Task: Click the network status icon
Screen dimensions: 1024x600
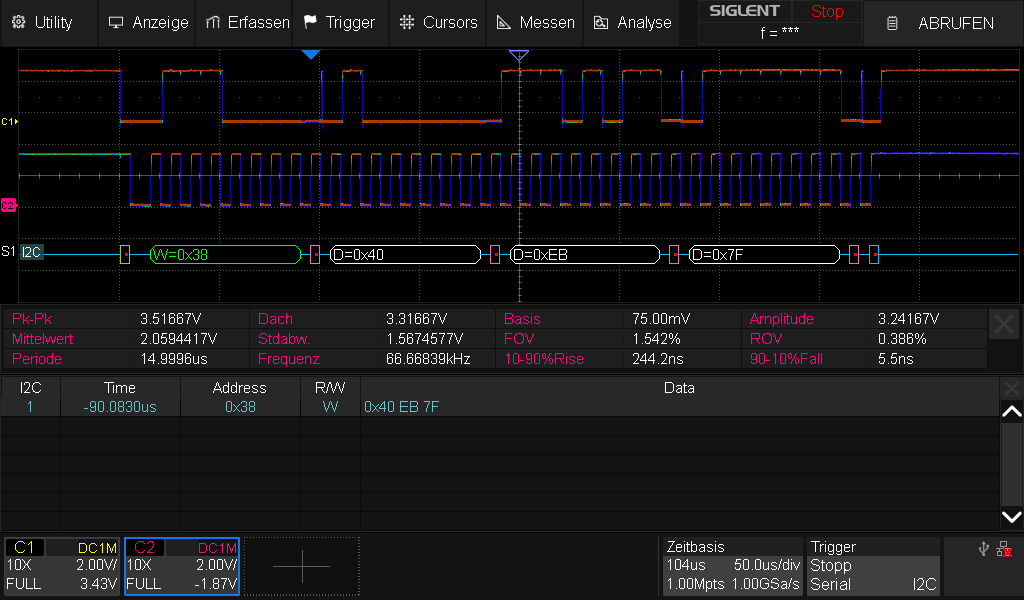Action: (1004, 549)
